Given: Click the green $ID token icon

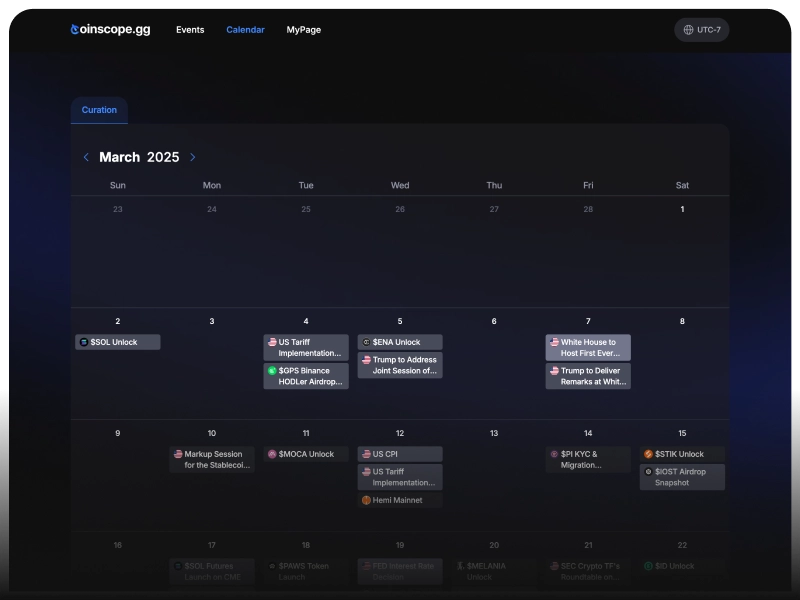Looking at the screenshot, I should (648, 566).
